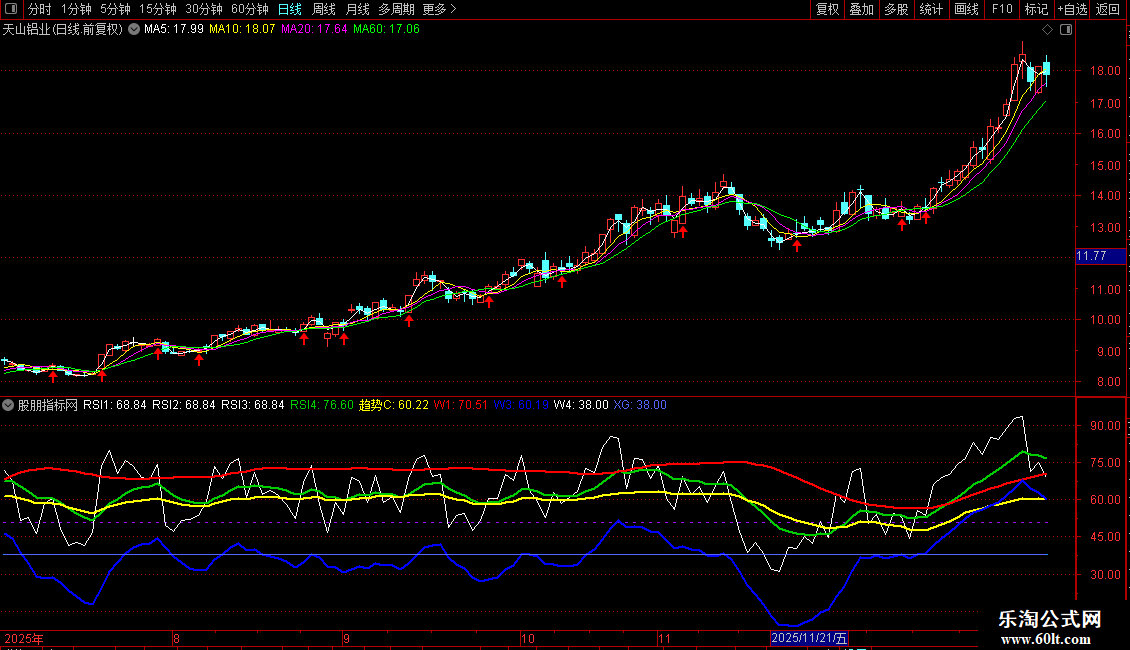Toggle the right side panel icon
The image size is (1130, 650).
click(1066, 30)
